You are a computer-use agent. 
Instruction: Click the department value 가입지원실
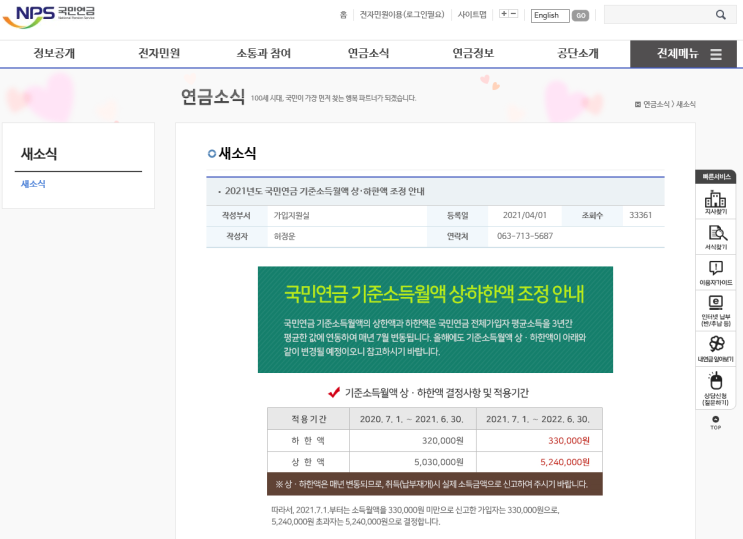tap(291, 216)
